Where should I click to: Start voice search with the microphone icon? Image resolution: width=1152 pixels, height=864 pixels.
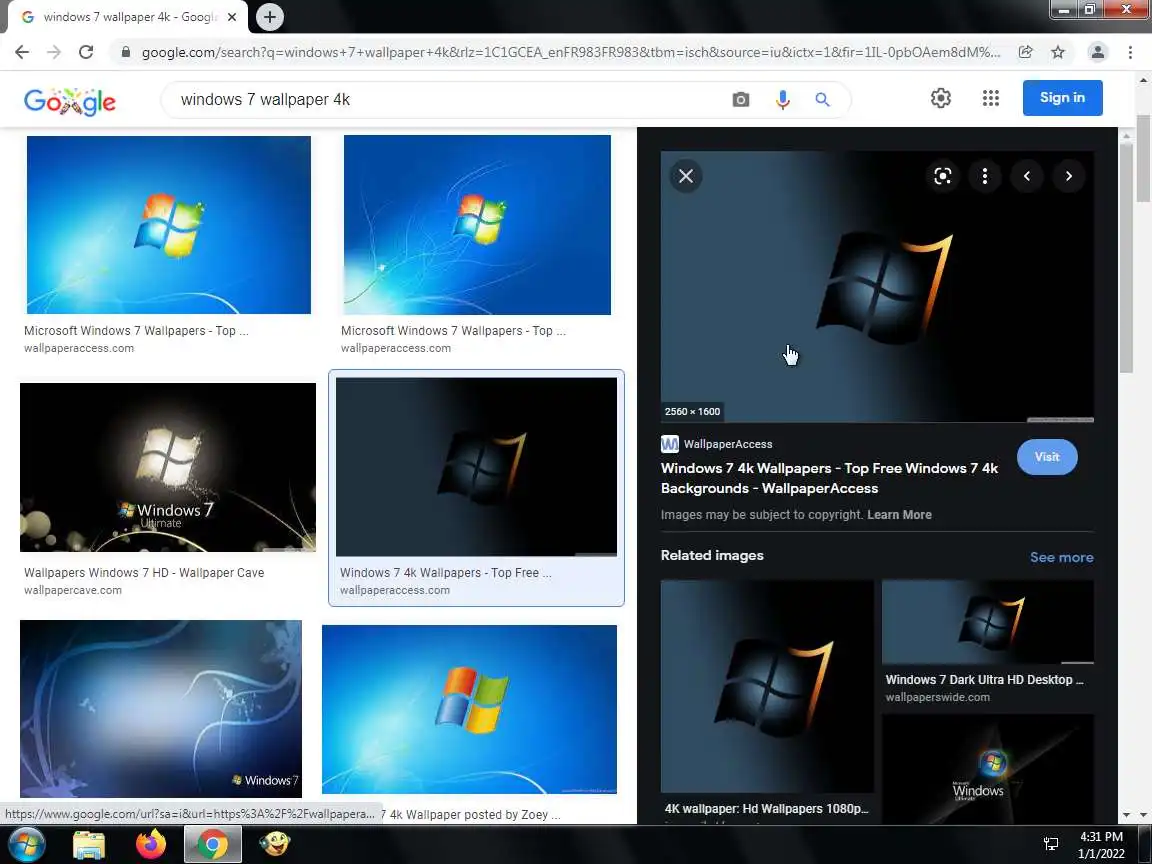point(783,99)
